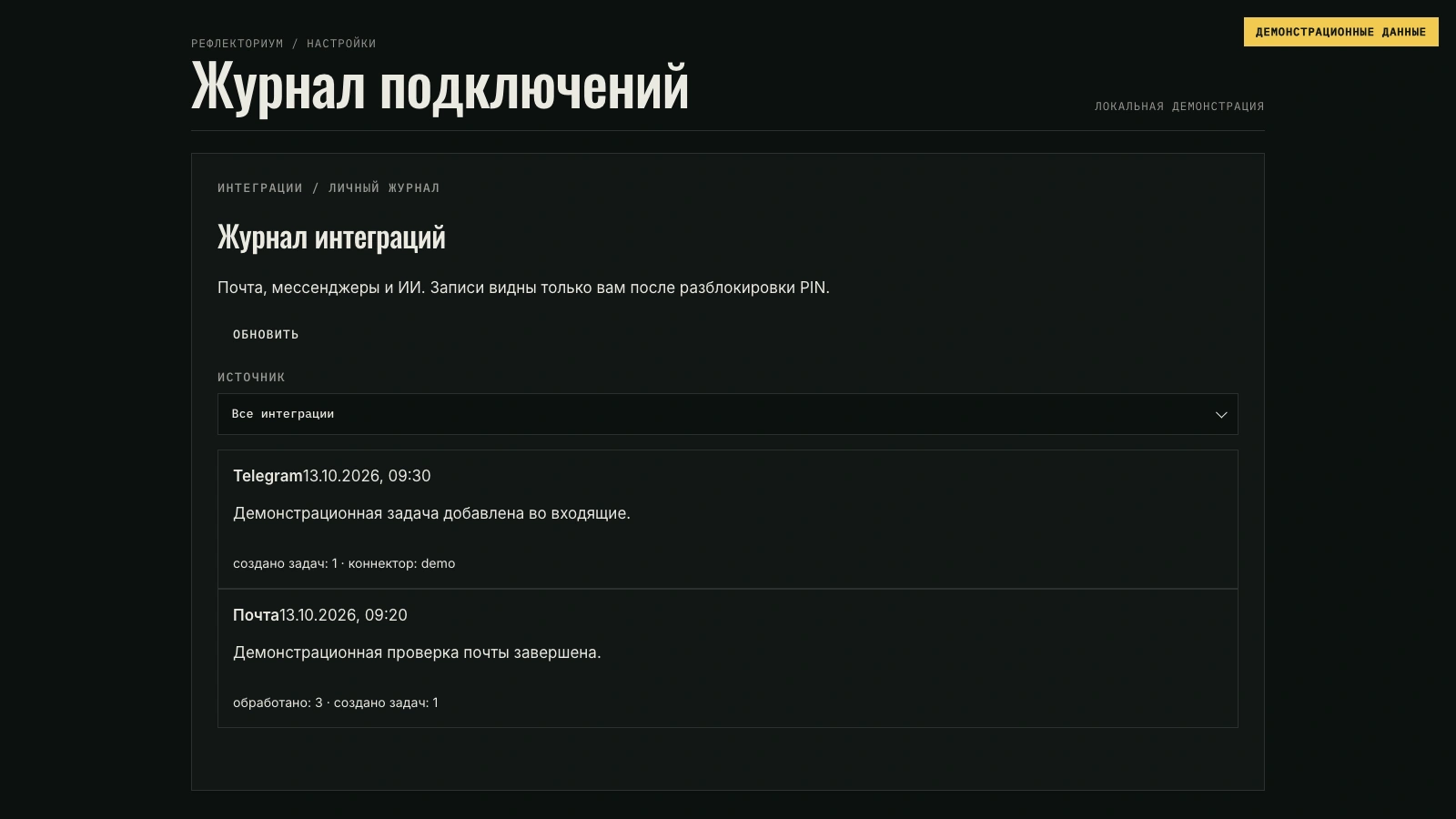Click text Демонстрационная задача добавлена во входящие
The height and width of the screenshot is (819, 1456).
pos(431,513)
